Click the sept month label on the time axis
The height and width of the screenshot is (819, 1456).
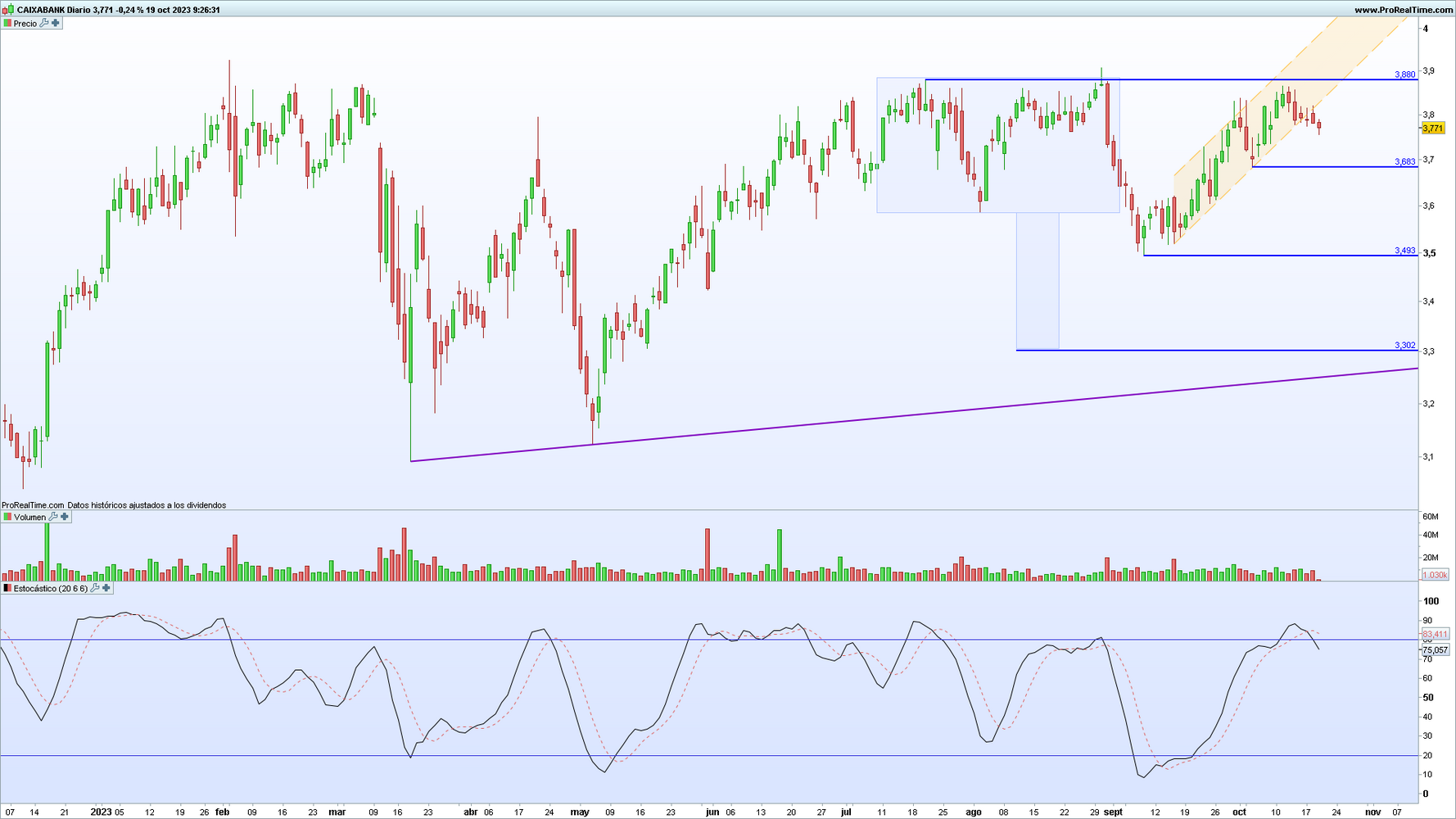pos(1114,812)
